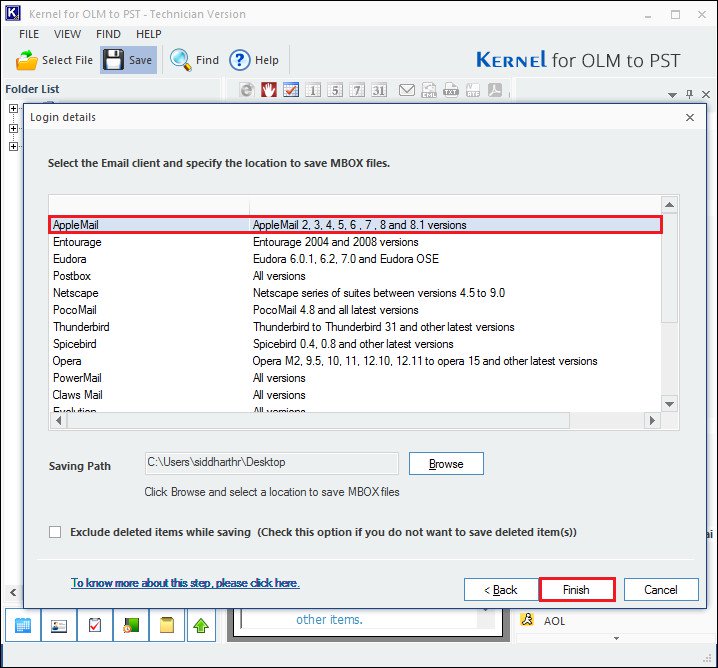
Task: Click the Back button
Action: tap(501, 590)
